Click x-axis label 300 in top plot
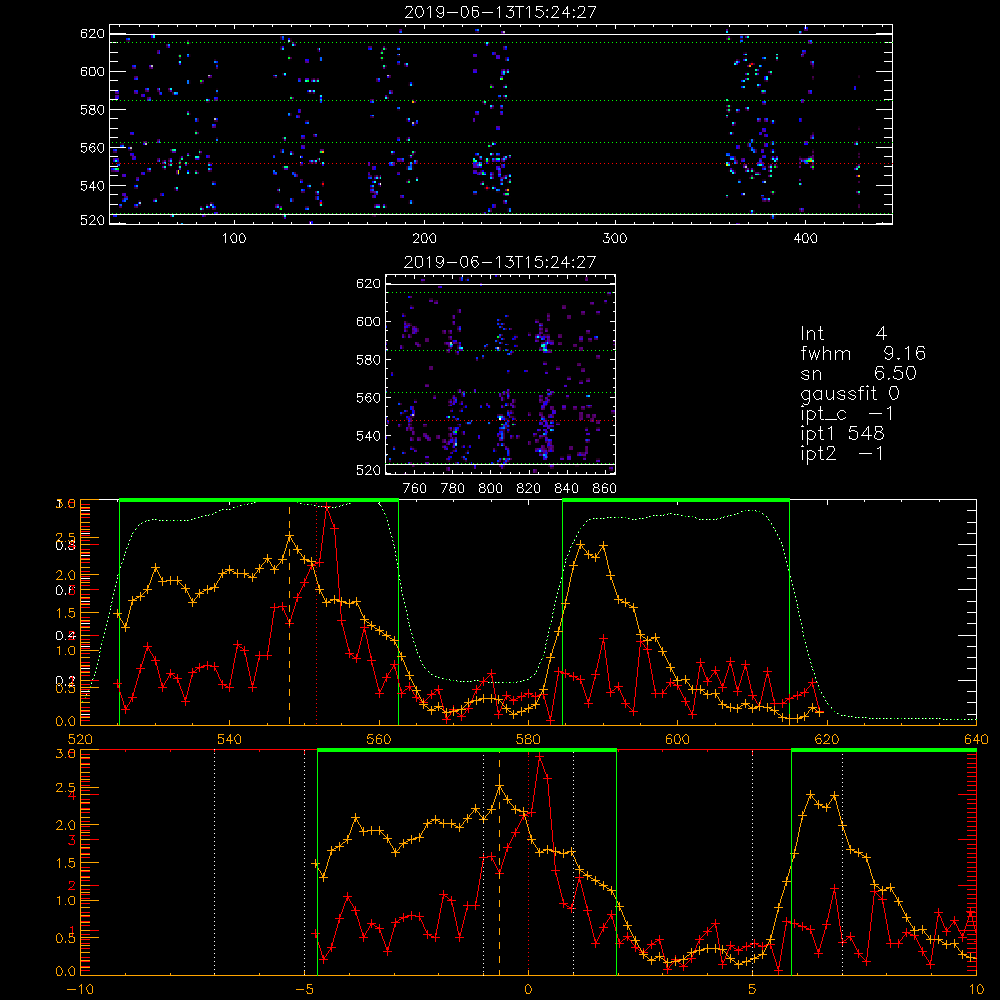This screenshot has width=1000, height=1000. click(615, 239)
